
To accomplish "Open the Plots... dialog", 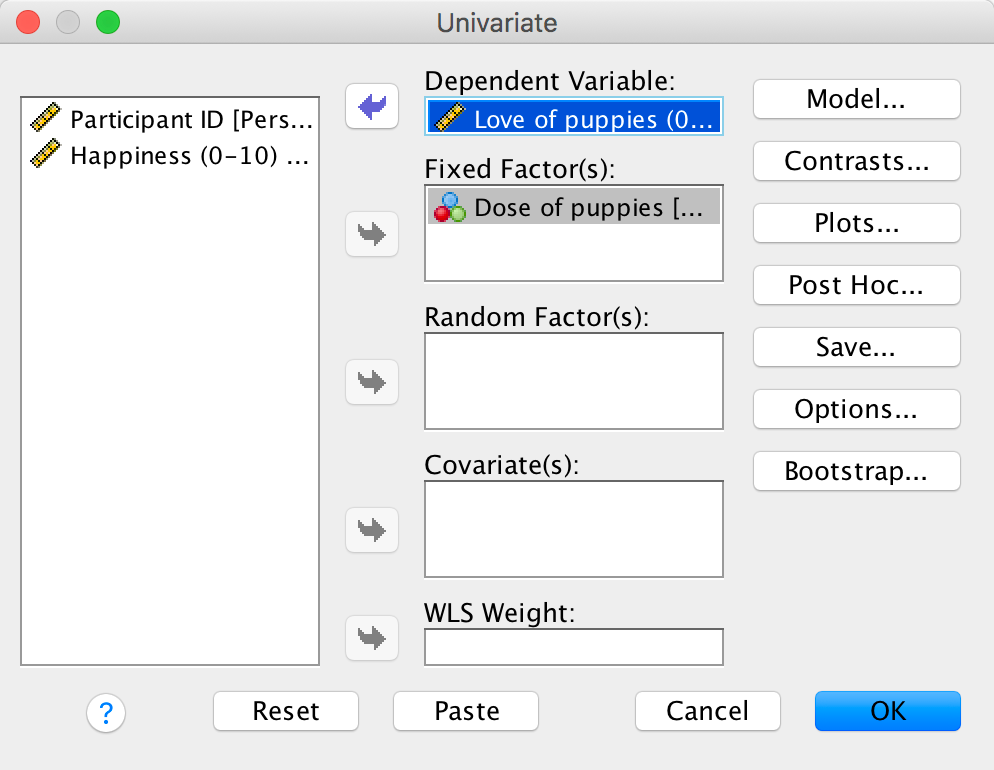I will 856,223.
